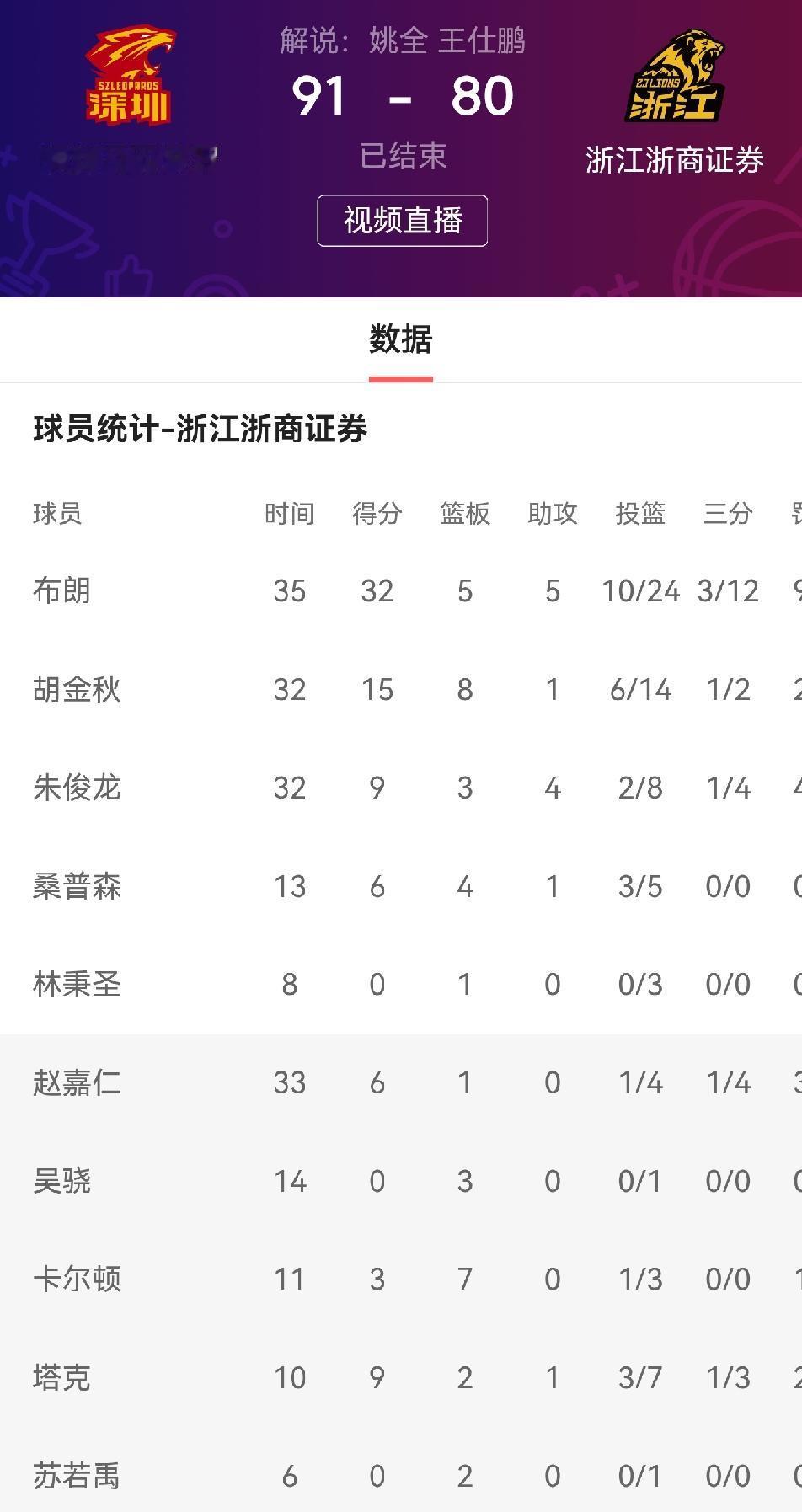The width and height of the screenshot is (802, 1512).
Task: Open 浙江浙商证券 team name link
Action: coord(674,160)
